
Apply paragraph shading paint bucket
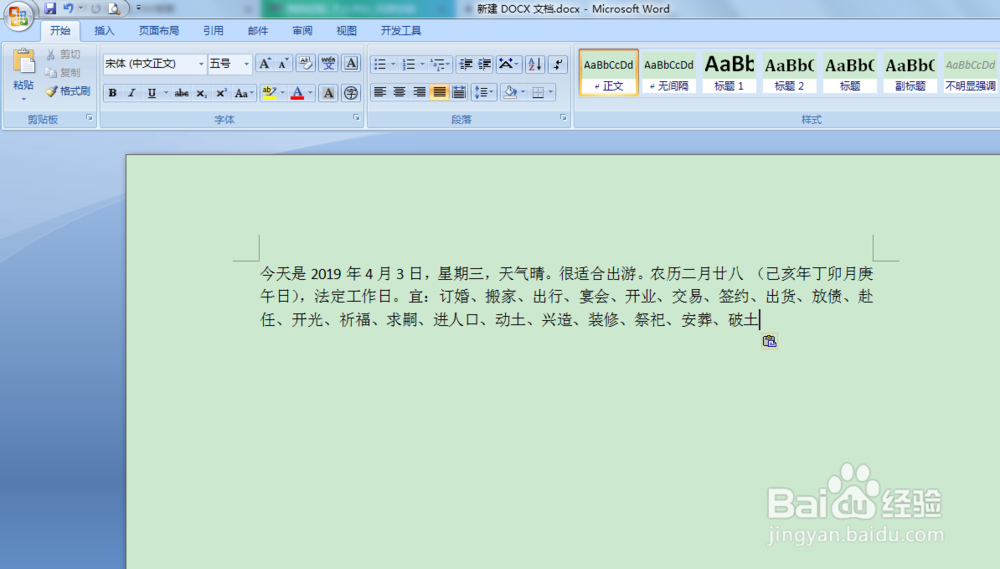point(510,92)
